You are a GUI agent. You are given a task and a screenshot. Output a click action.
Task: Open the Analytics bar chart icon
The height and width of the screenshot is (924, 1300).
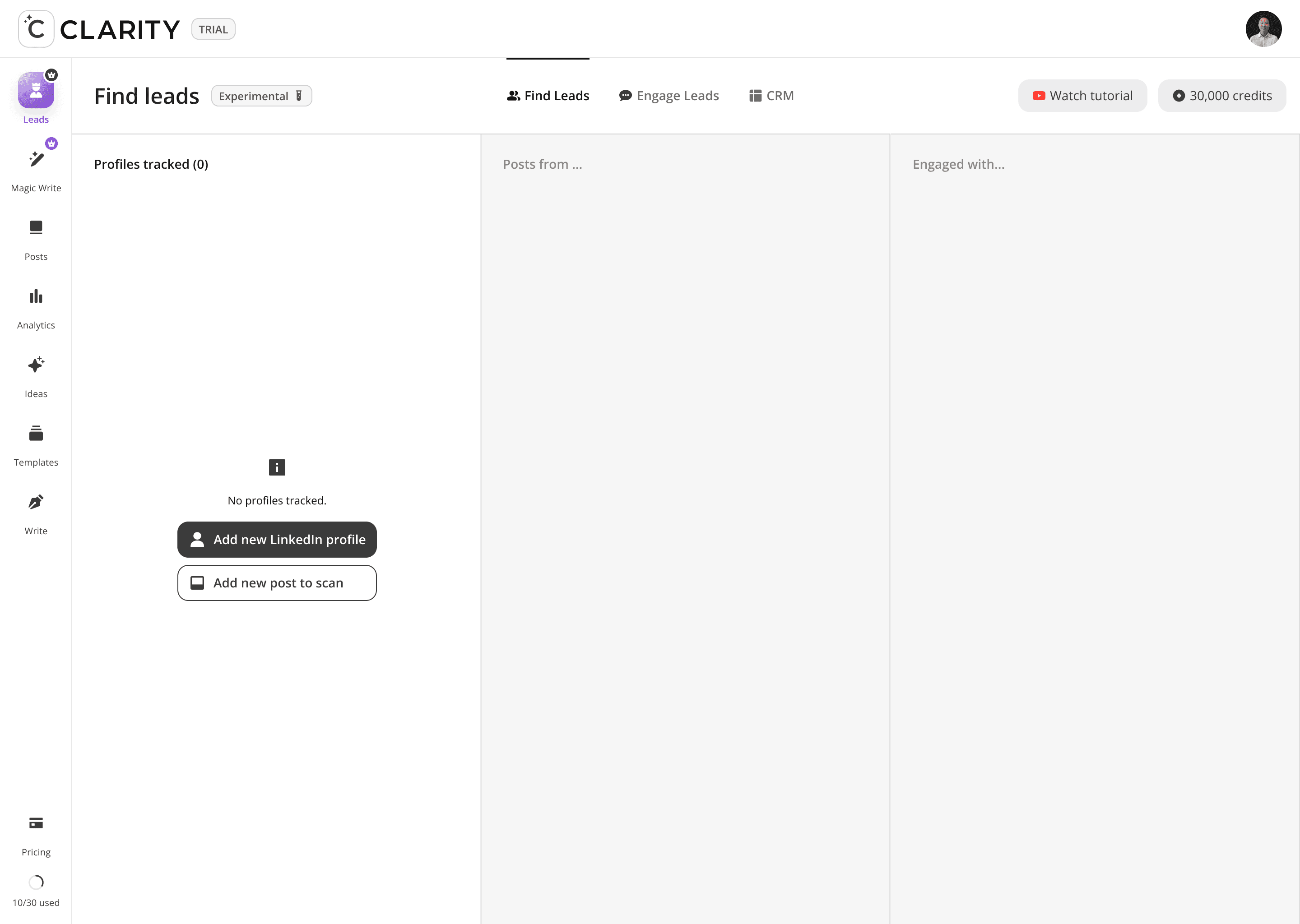pyautogui.click(x=36, y=296)
